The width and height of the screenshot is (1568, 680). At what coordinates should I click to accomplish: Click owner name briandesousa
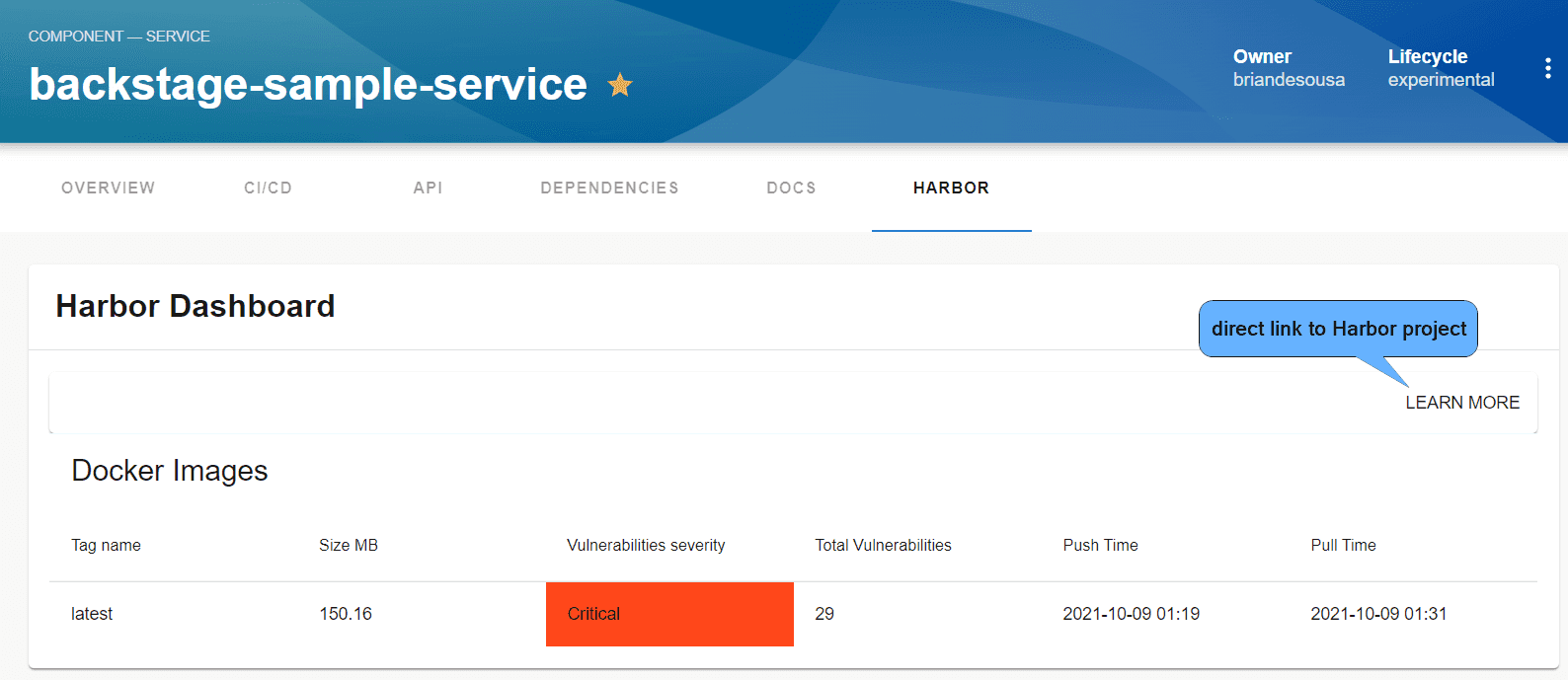point(1289,80)
